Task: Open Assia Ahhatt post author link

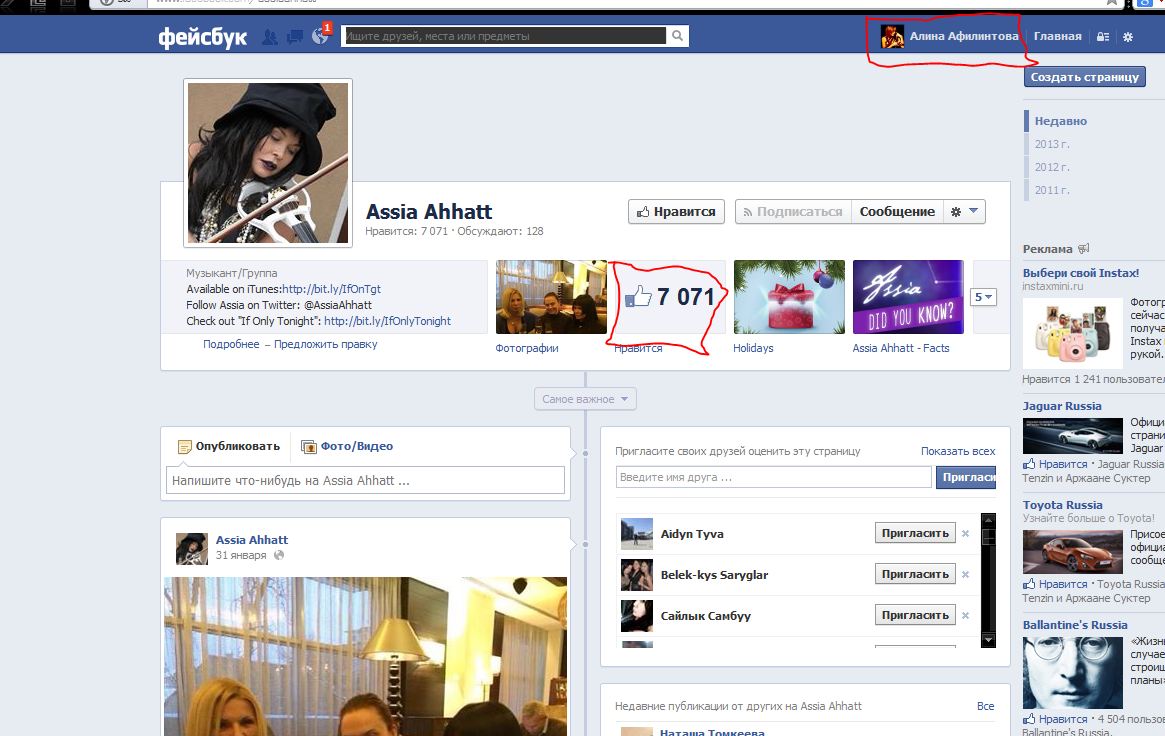Action: coord(252,540)
